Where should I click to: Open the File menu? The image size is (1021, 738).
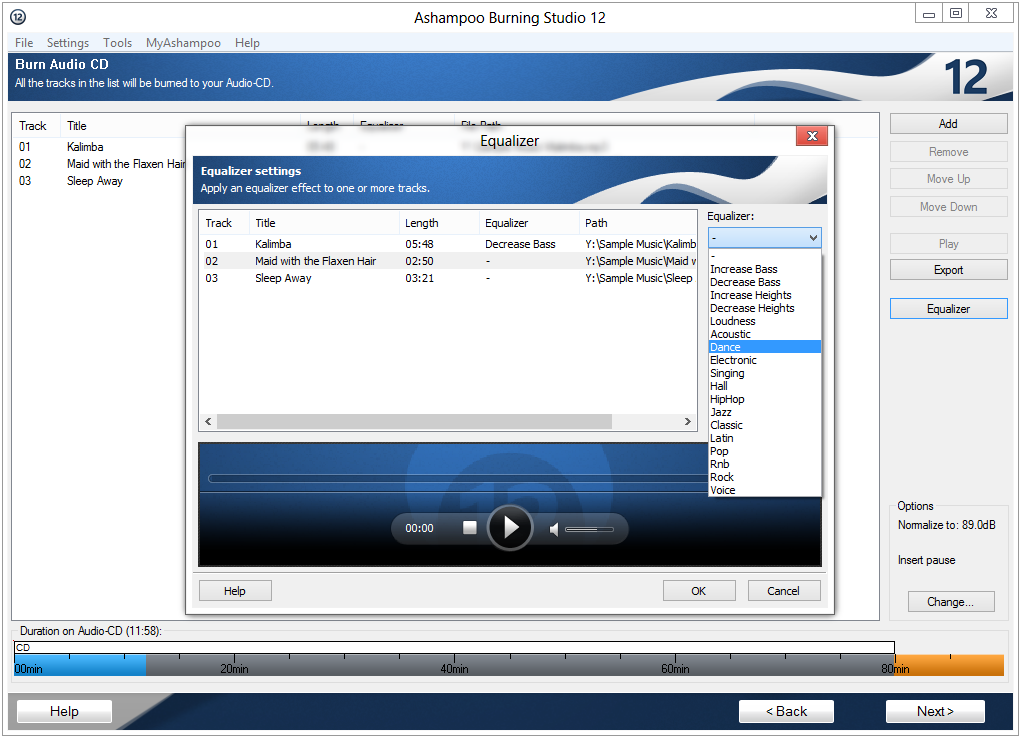(24, 42)
